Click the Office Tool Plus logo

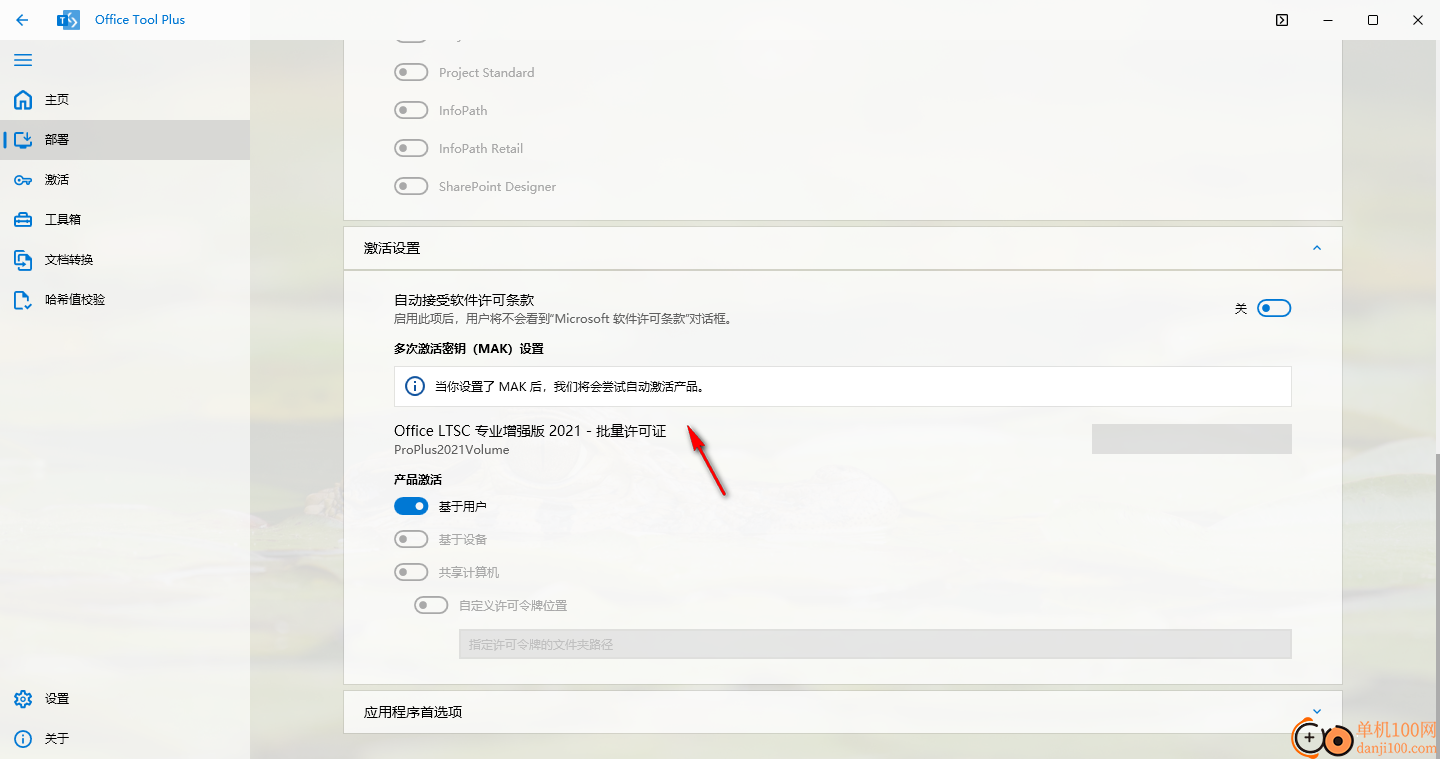point(68,20)
